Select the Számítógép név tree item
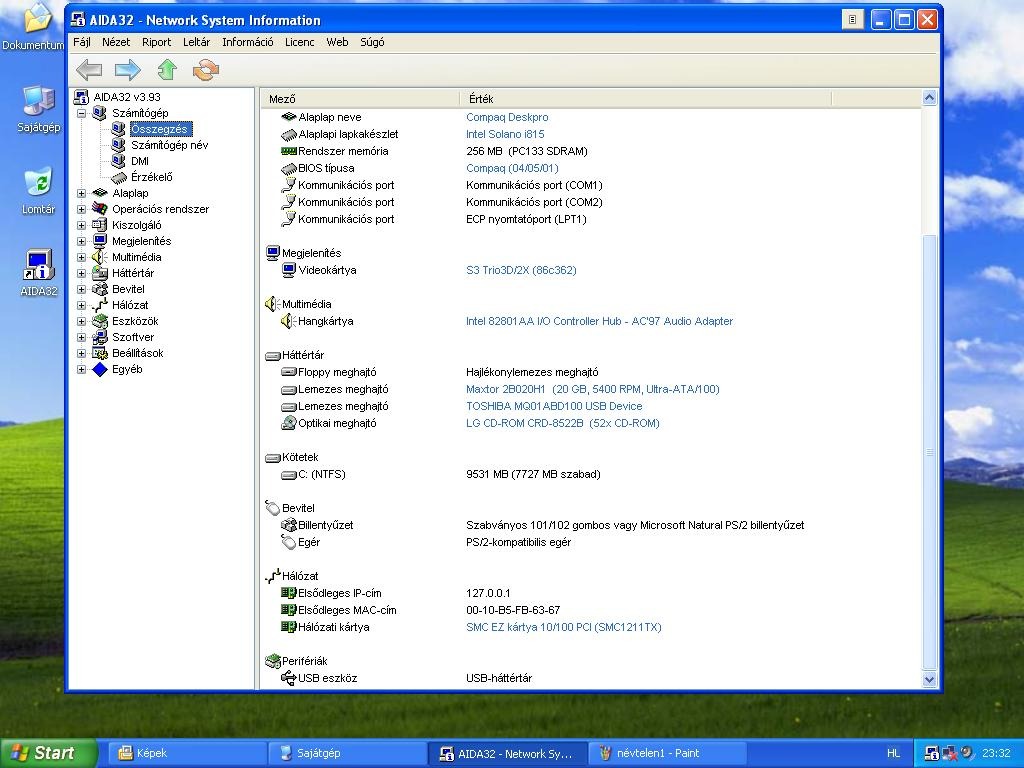1024x768 pixels. [170, 145]
